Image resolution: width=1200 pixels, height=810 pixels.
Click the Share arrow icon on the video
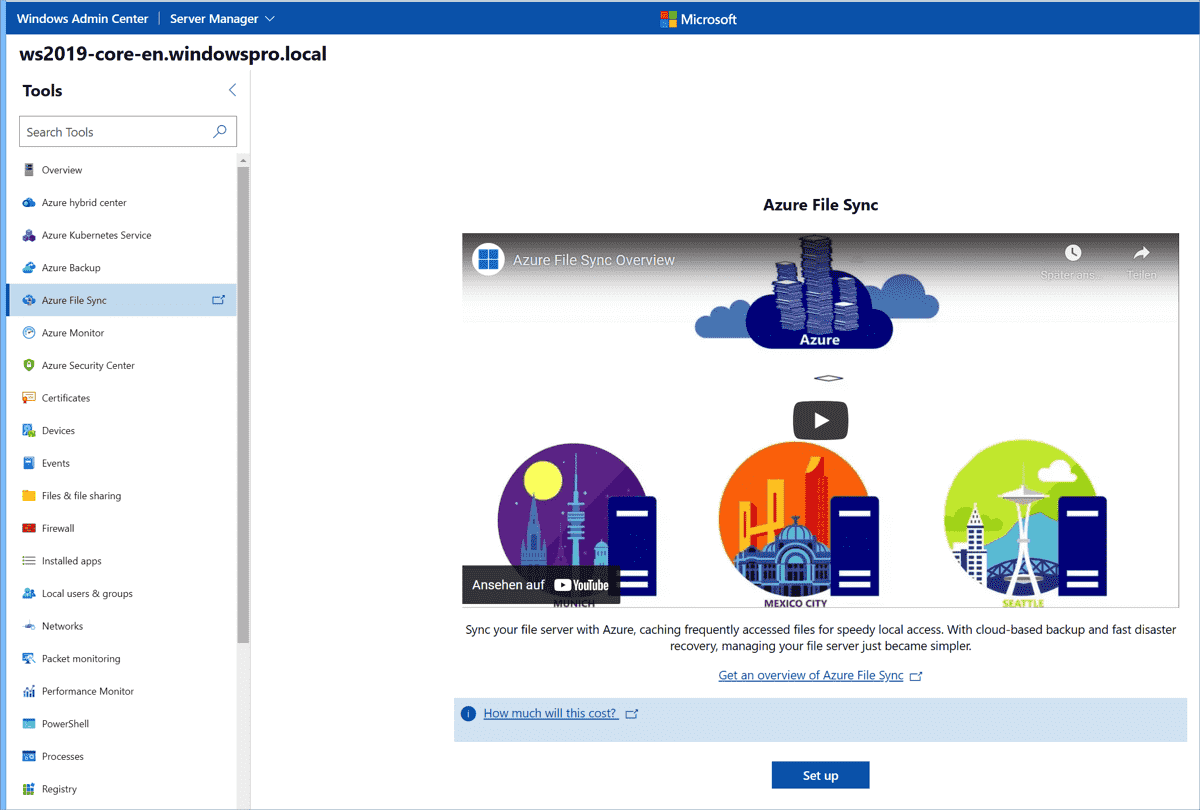tap(1140, 254)
